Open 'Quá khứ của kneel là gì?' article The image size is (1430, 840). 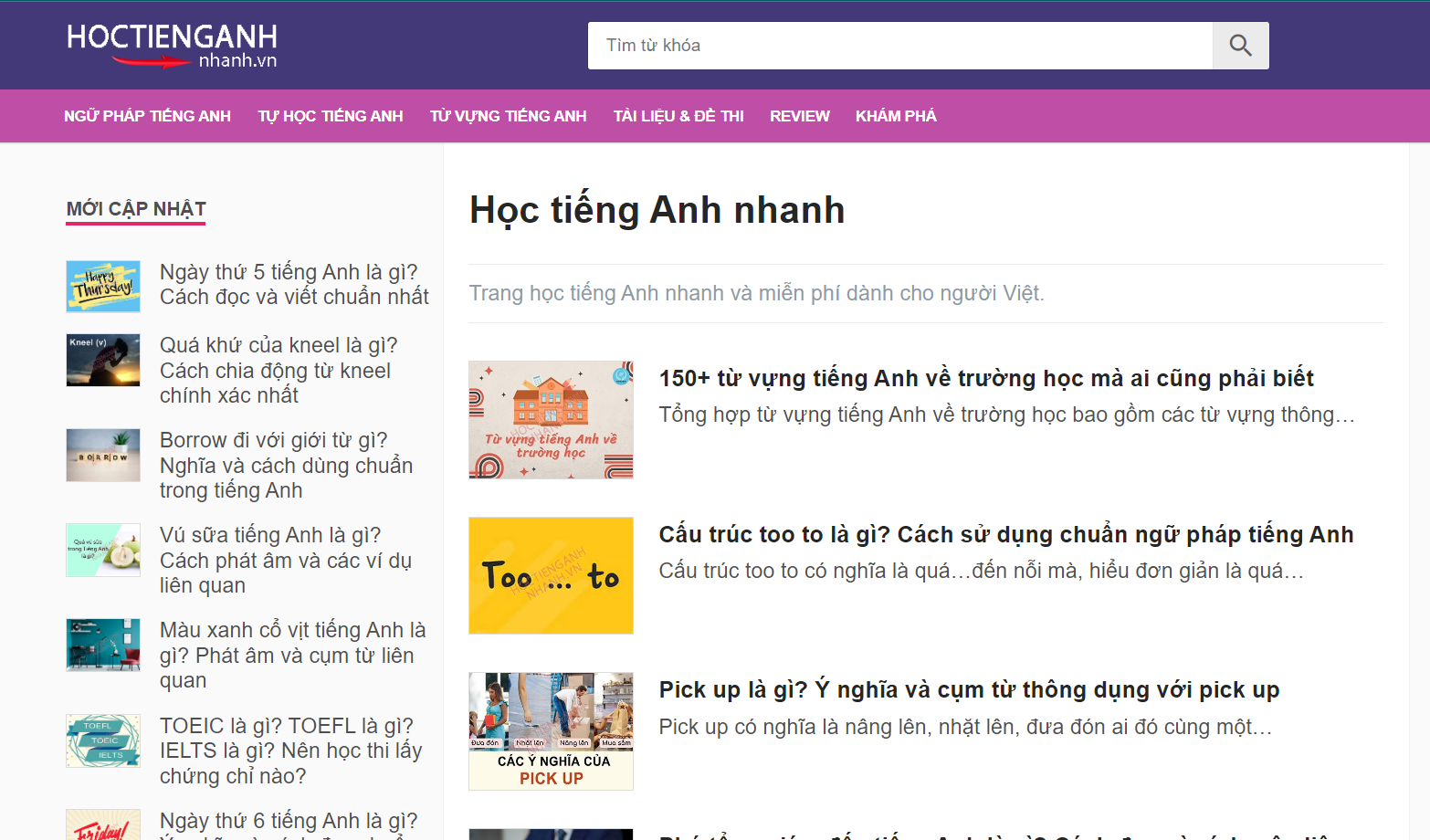click(279, 370)
